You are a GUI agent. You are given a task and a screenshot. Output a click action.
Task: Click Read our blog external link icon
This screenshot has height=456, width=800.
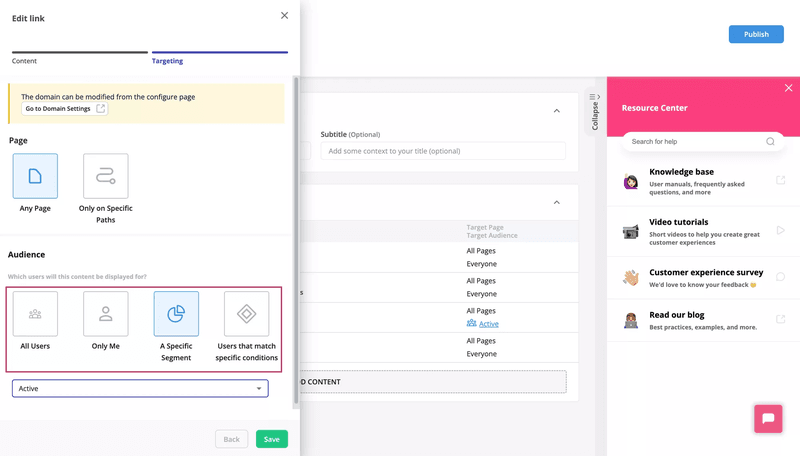tap(780, 319)
